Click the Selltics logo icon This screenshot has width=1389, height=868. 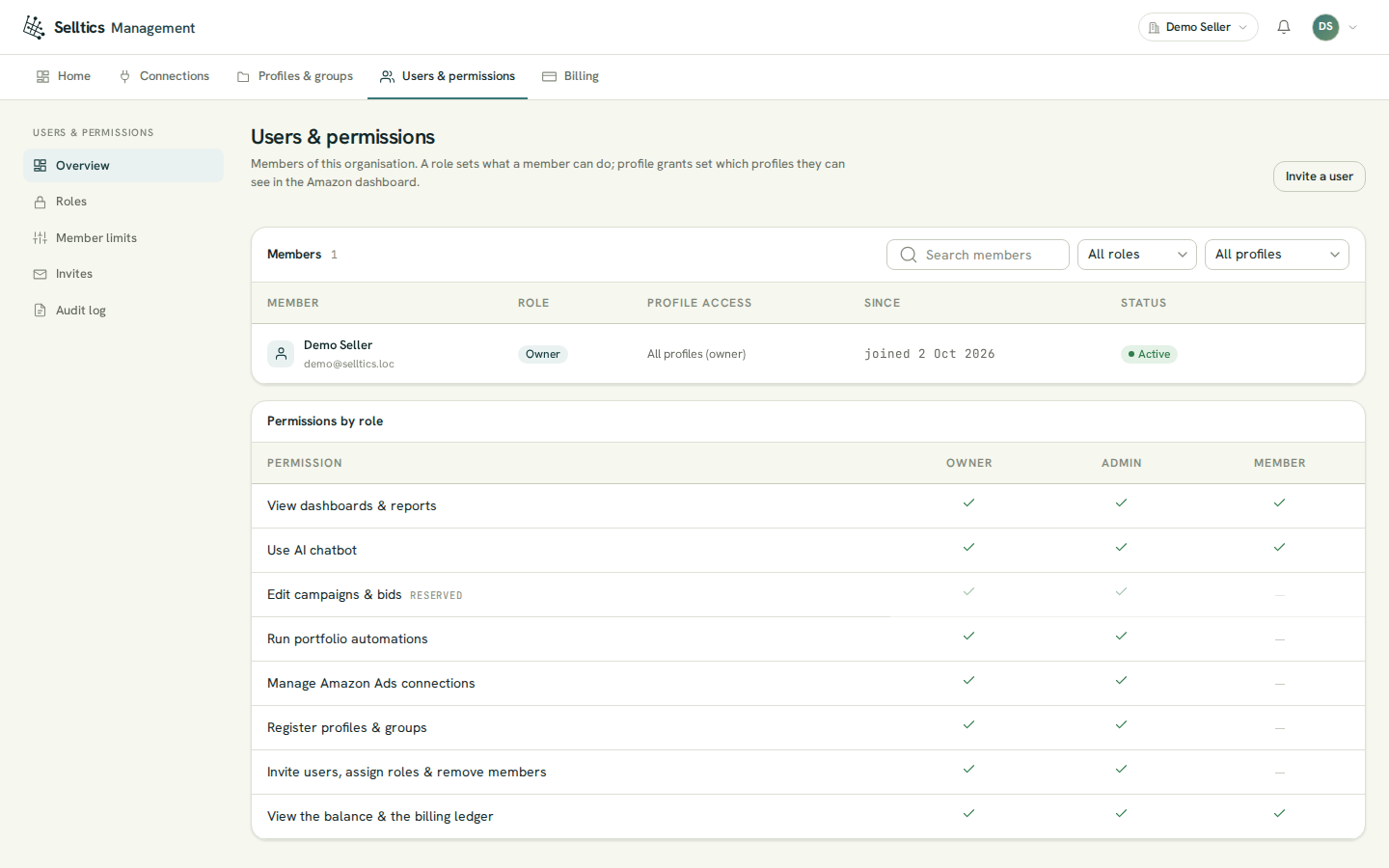pyautogui.click(x=34, y=27)
